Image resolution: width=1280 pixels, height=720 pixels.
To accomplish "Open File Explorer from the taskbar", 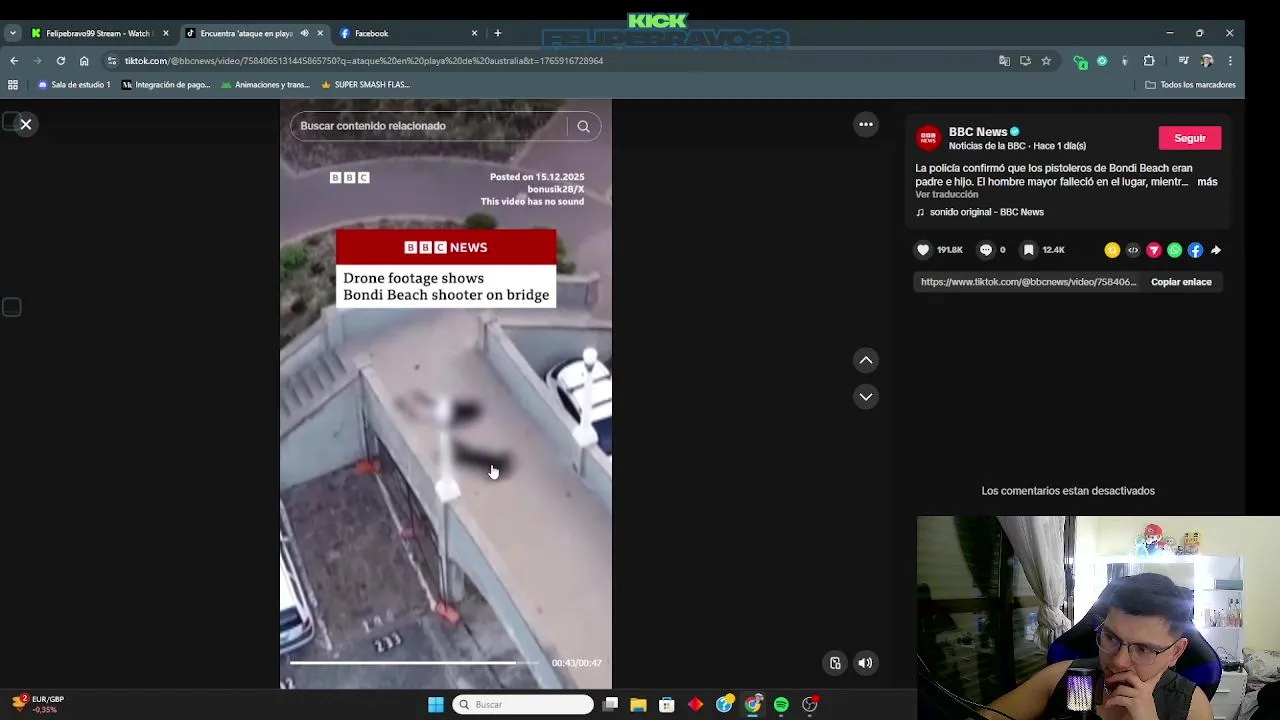I will [x=638, y=705].
